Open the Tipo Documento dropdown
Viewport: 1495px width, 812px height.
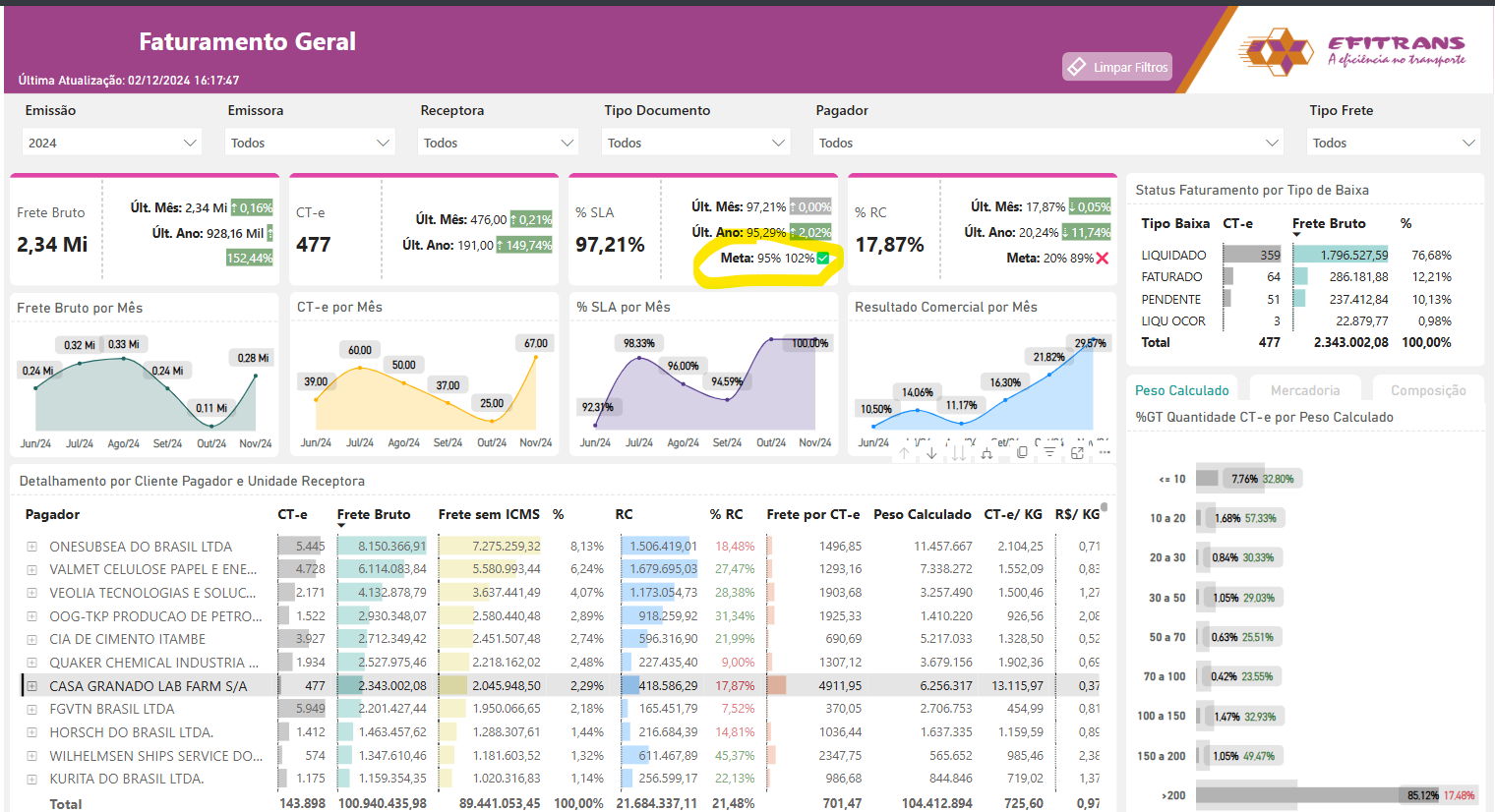[695, 143]
